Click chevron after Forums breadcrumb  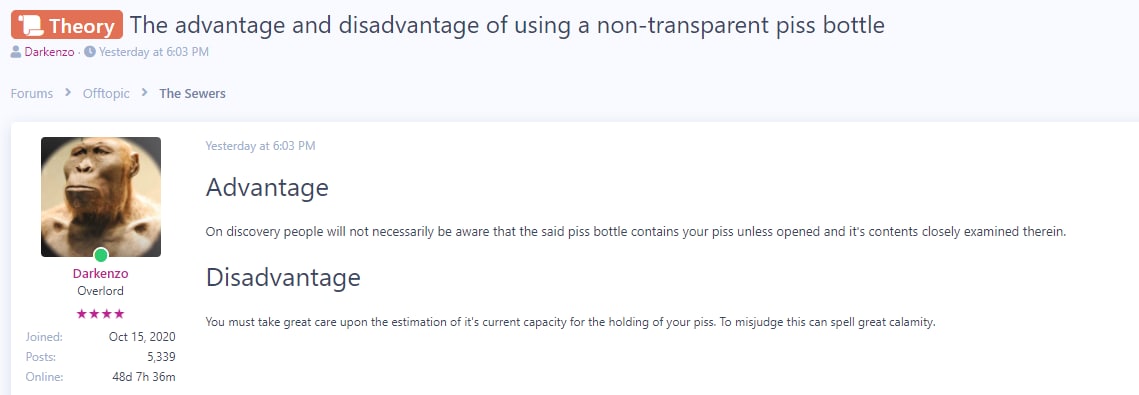(x=68, y=93)
